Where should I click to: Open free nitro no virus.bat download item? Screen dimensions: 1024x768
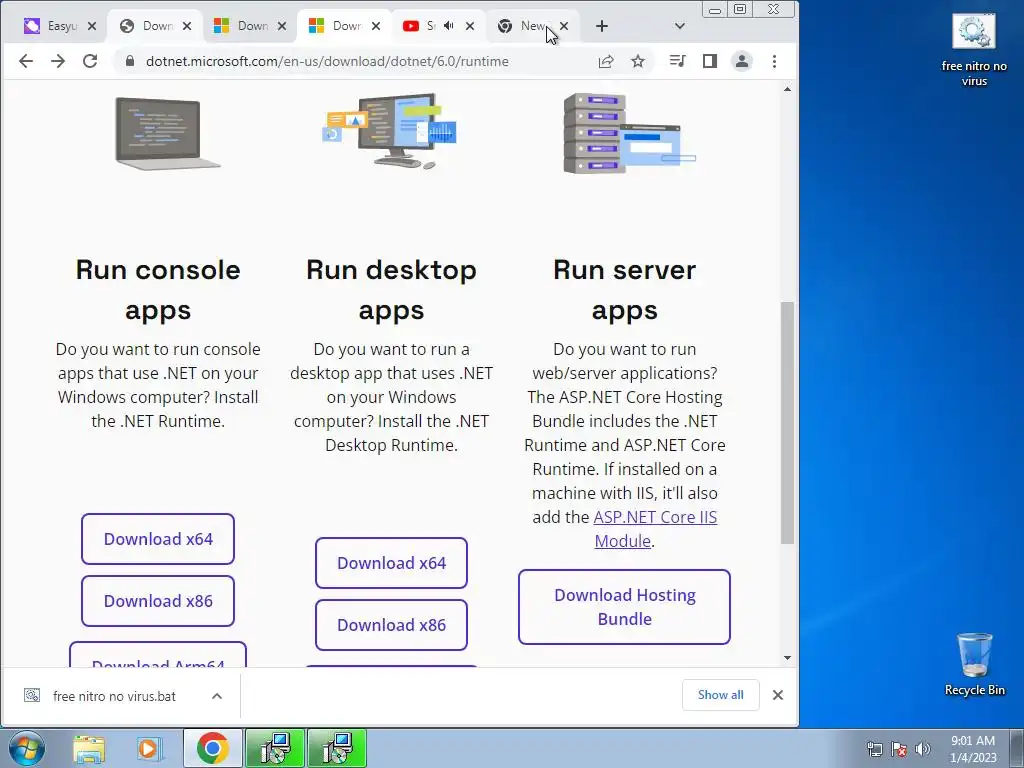click(x=114, y=696)
